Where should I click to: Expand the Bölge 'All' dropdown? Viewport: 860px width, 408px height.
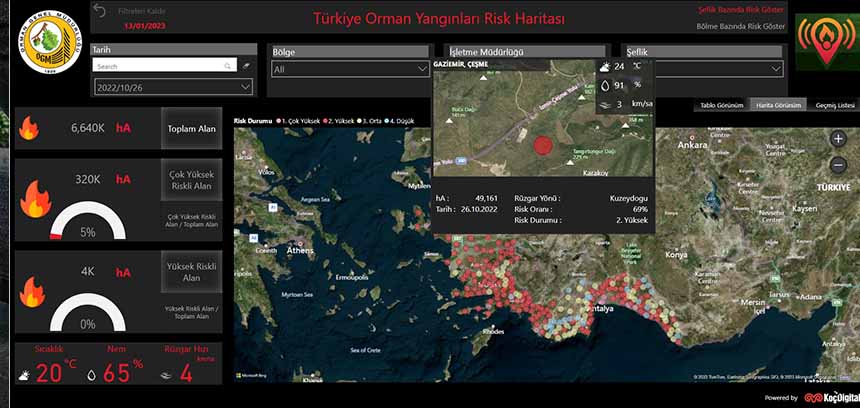350,69
